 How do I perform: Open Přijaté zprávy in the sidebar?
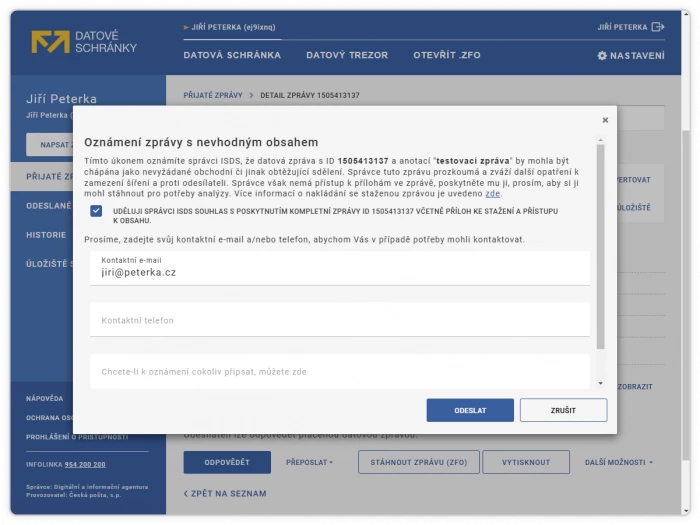pos(42,176)
